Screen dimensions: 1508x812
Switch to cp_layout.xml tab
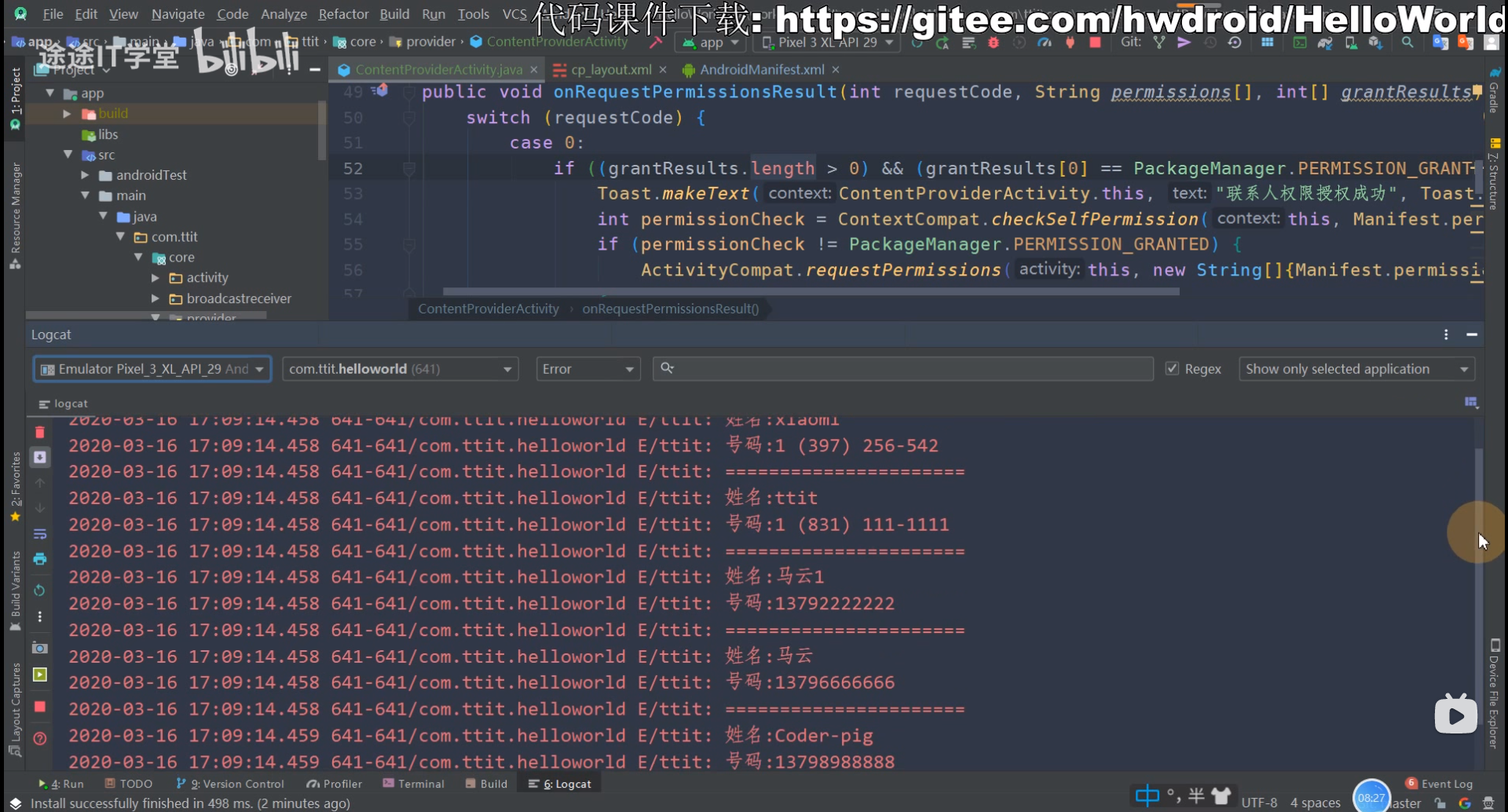pyautogui.click(x=610, y=70)
